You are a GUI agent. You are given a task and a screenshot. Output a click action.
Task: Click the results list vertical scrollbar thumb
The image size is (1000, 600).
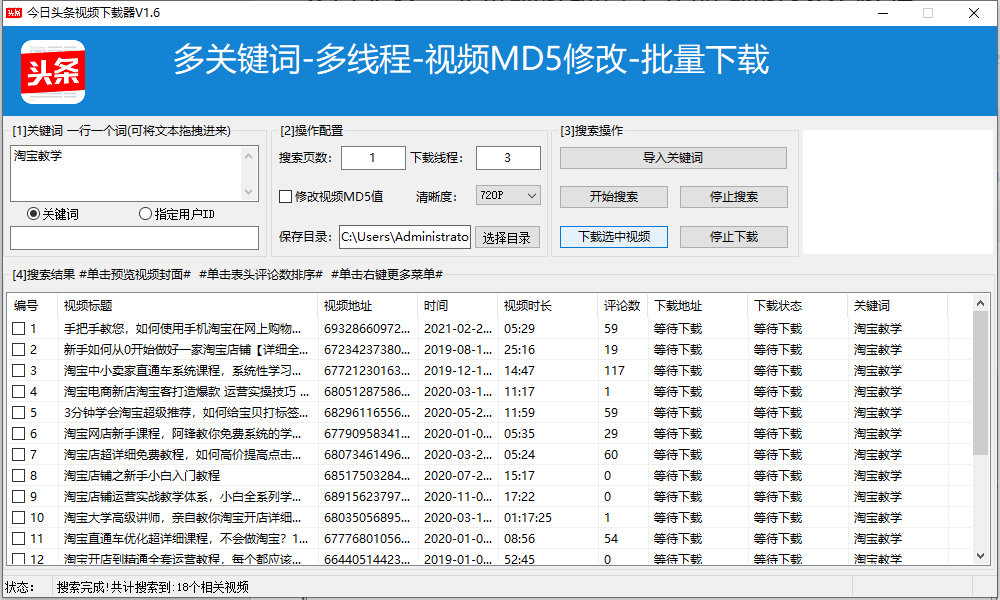[x=980, y=383]
